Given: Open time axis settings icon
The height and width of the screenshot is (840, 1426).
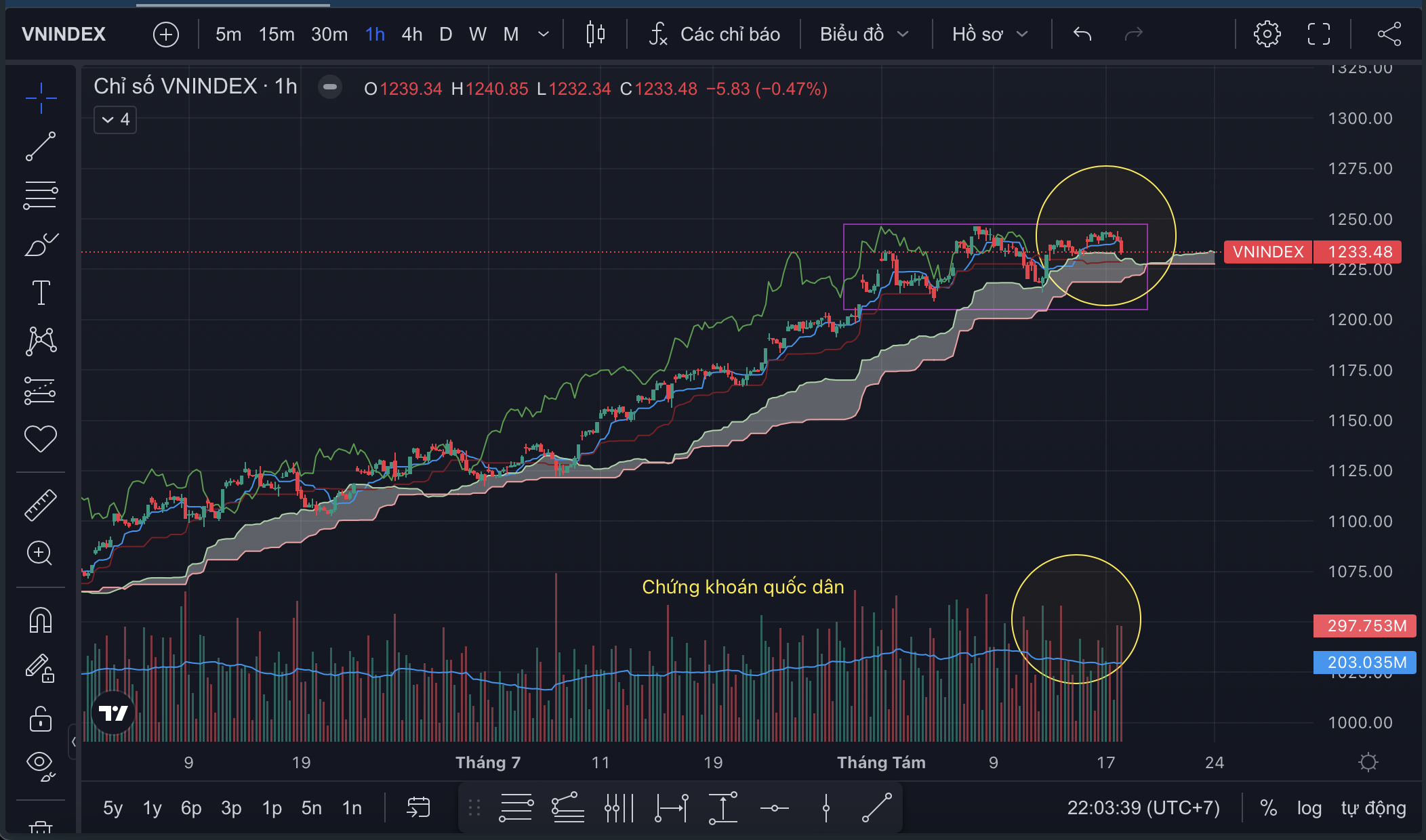Looking at the screenshot, I should tap(1368, 763).
